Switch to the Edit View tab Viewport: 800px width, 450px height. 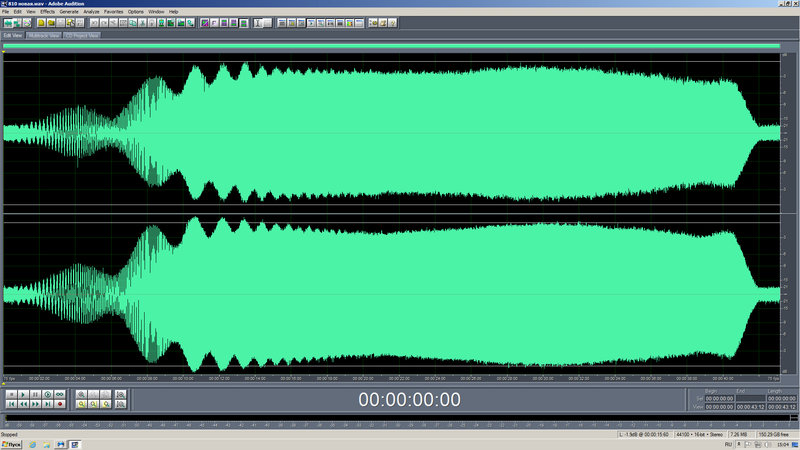pyautogui.click(x=13, y=35)
